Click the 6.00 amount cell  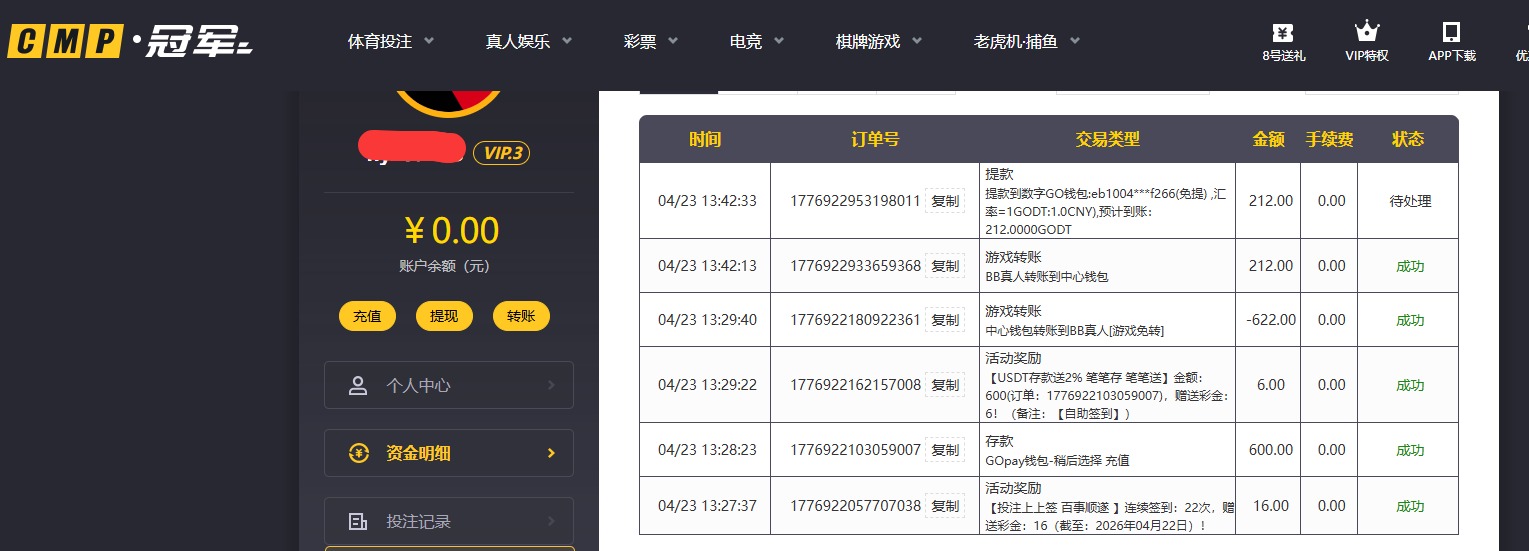(x=1270, y=385)
